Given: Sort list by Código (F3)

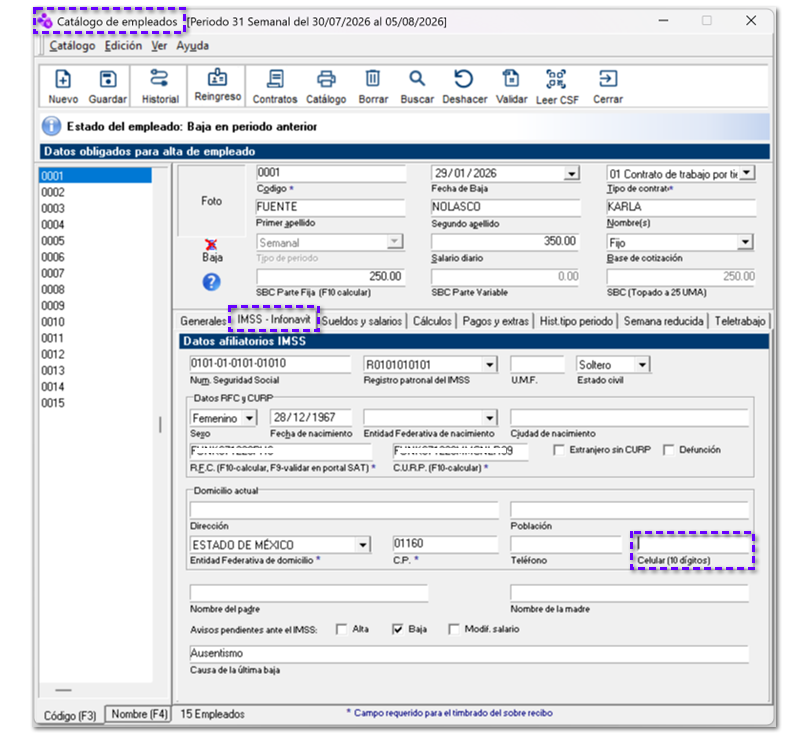Looking at the screenshot, I should pyautogui.click(x=70, y=715).
